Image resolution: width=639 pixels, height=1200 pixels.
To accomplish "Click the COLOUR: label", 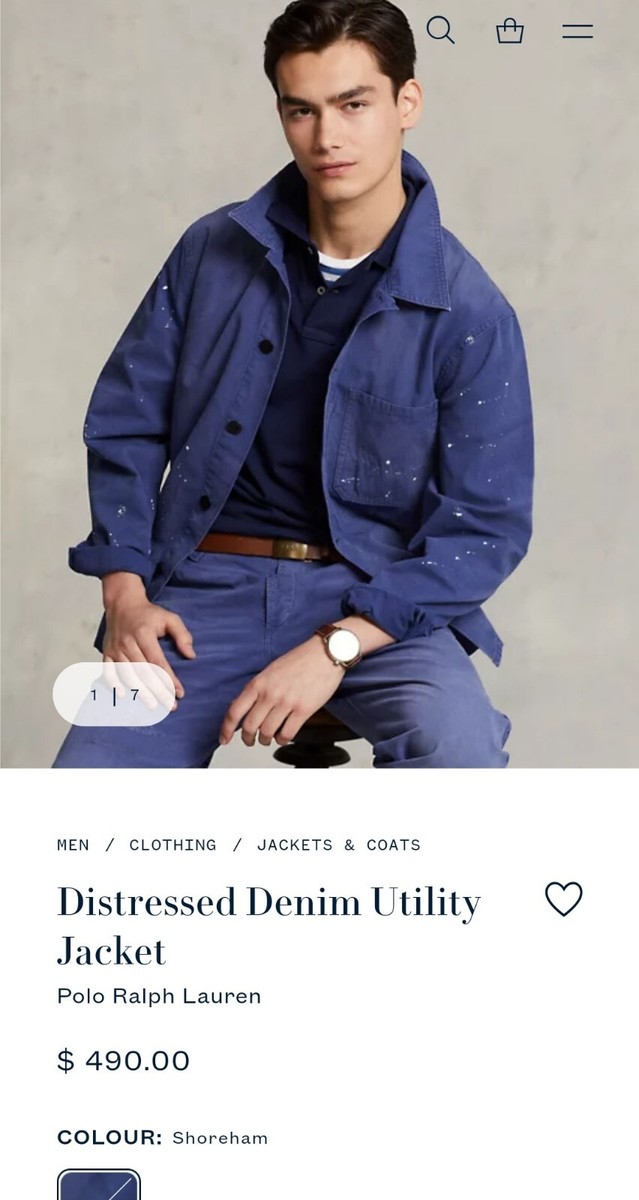I will [x=109, y=1138].
